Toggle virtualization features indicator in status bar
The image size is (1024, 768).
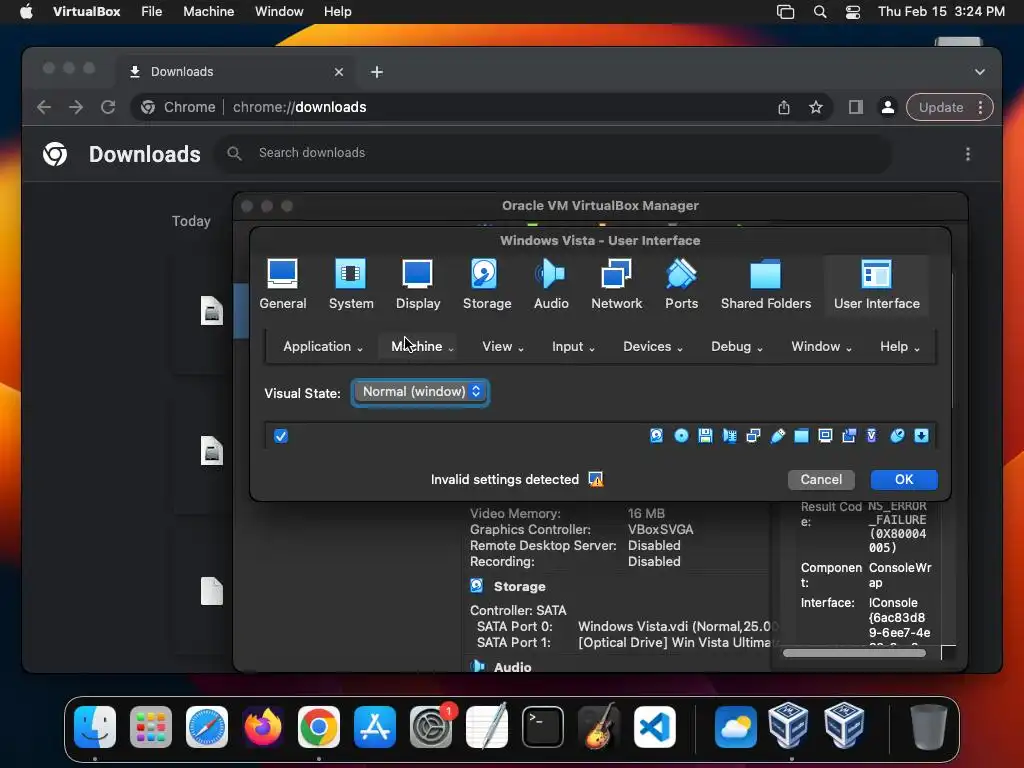(x=872, y=436)
